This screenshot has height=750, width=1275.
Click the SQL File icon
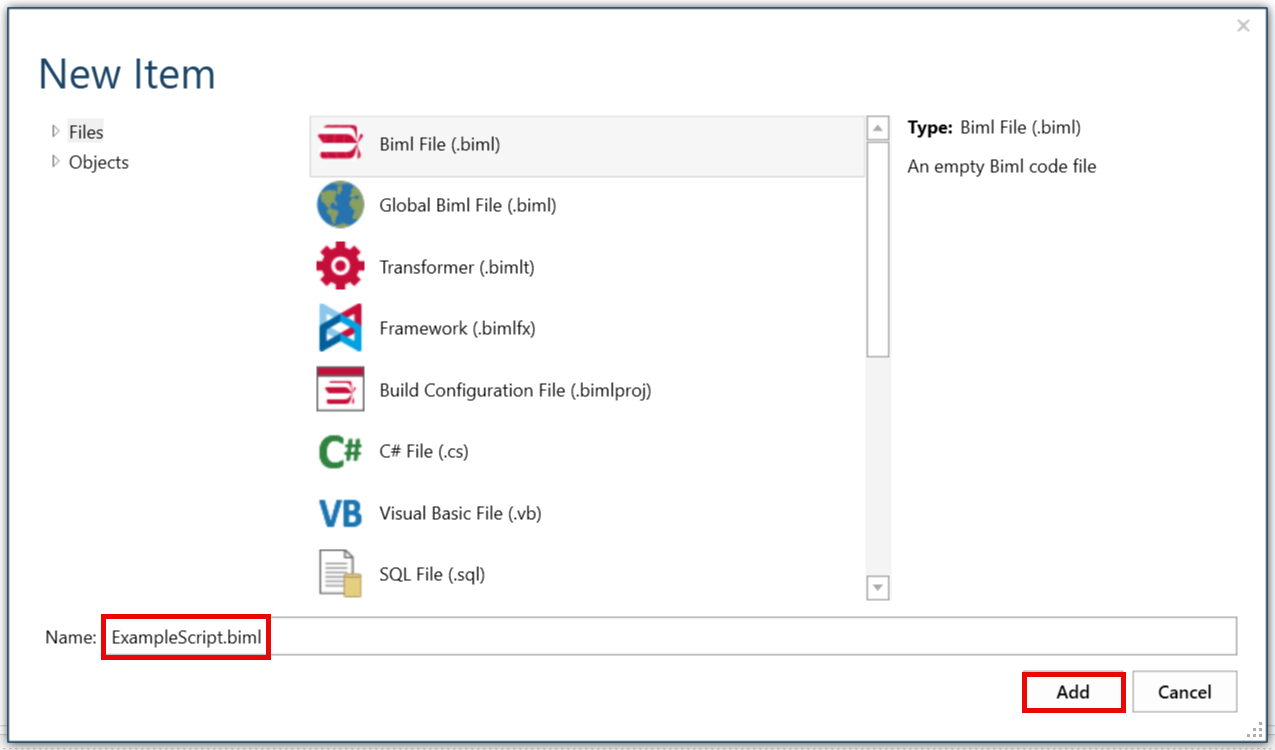click(340, 574)
